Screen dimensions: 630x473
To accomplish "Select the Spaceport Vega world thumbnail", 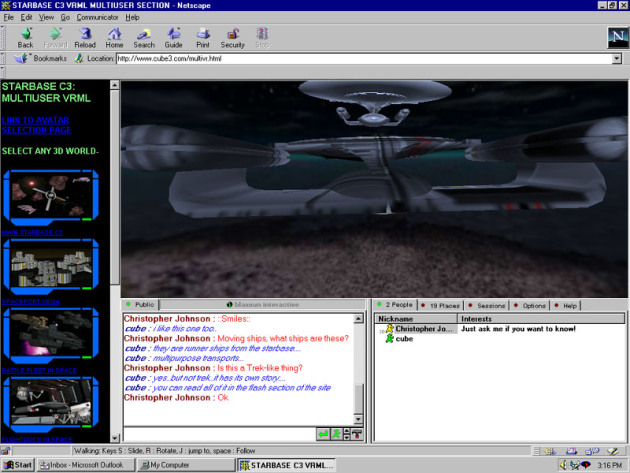I will point(51,266).
